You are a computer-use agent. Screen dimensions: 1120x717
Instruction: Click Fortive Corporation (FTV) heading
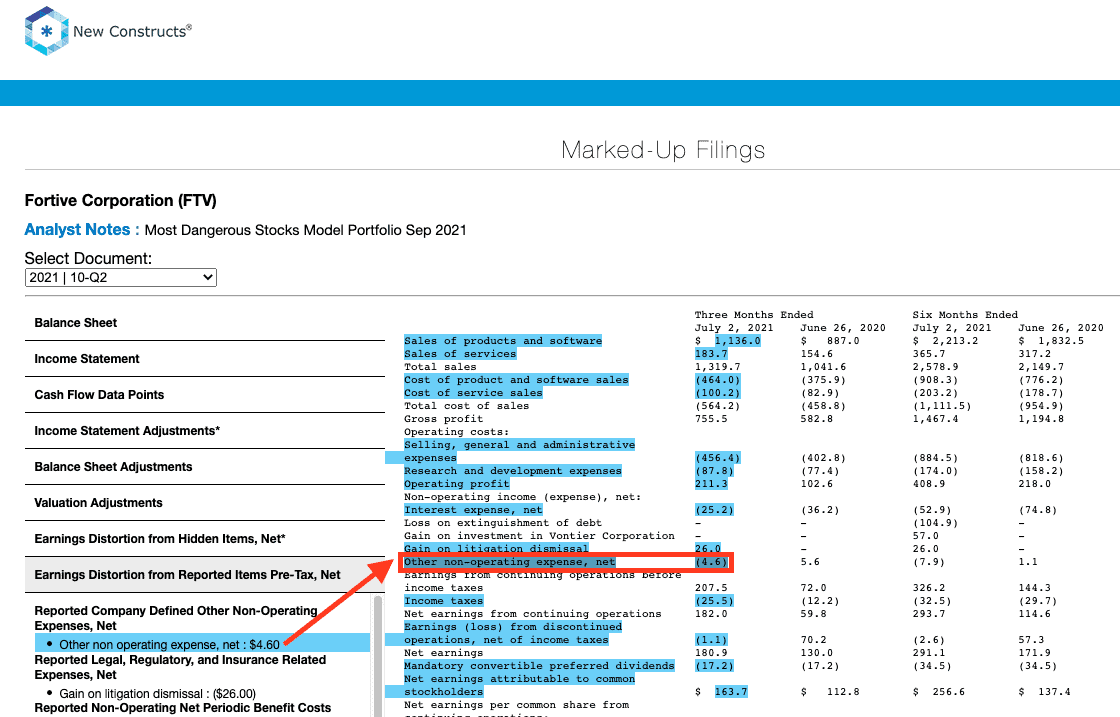click(121, 201)
